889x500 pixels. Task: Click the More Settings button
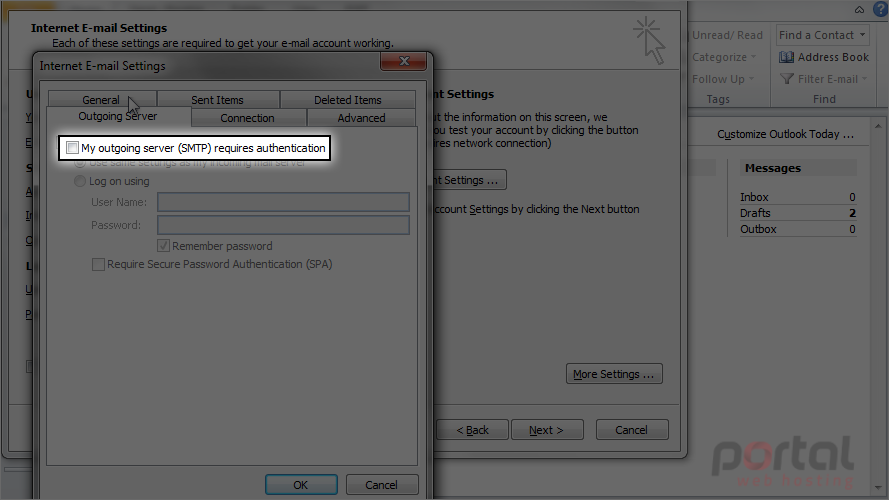tap(614, 374)
